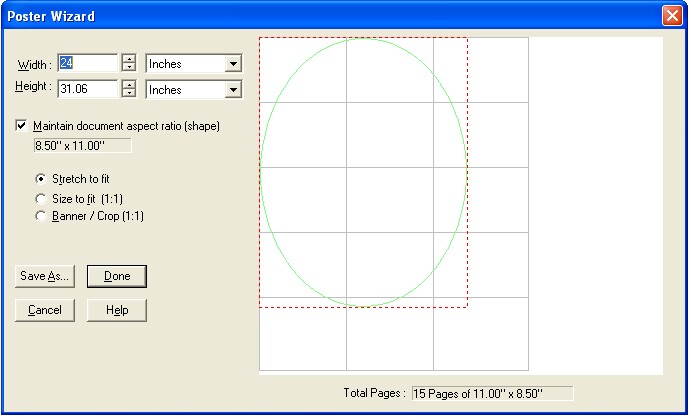The width and height of the screenshot is (691, 419).
Task: Increase Height with the up spinner arrow
Action: pyautogui.click(x=129, y=84)
